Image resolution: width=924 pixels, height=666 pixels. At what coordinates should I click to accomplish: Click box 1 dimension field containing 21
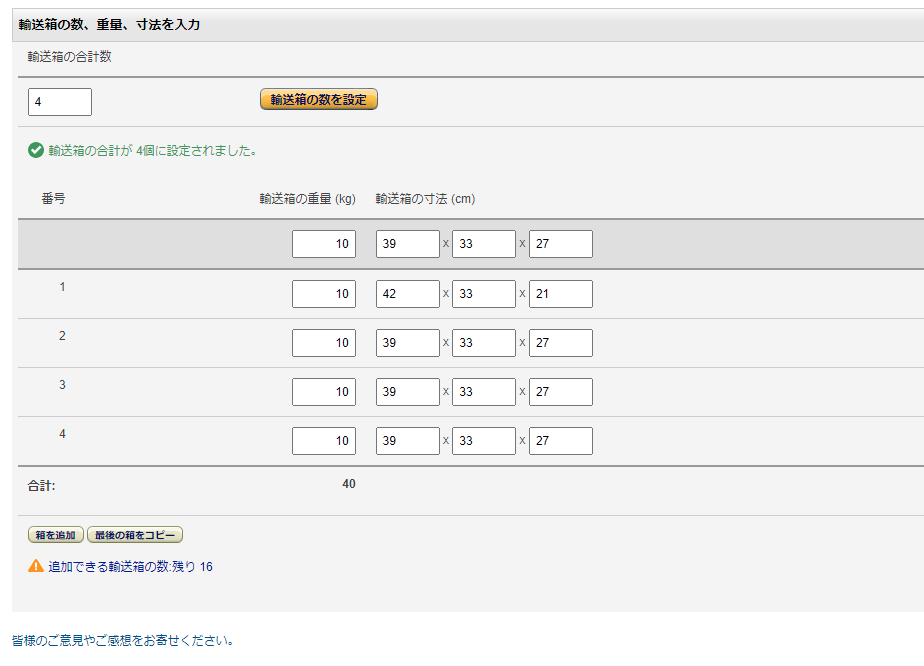click(560, 294)
